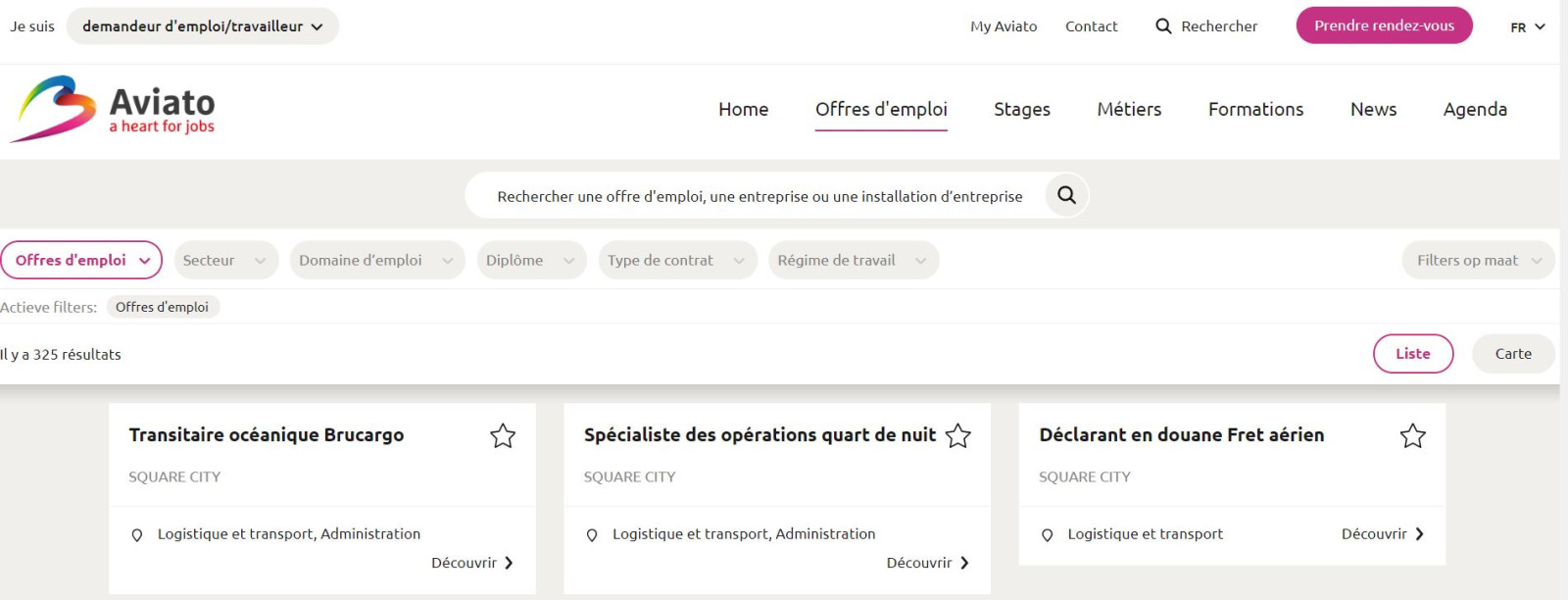The image size is (1568, 600).
Task: Click SQUARE CITY under Déclarant en douane
Action: pos(1085,477)
